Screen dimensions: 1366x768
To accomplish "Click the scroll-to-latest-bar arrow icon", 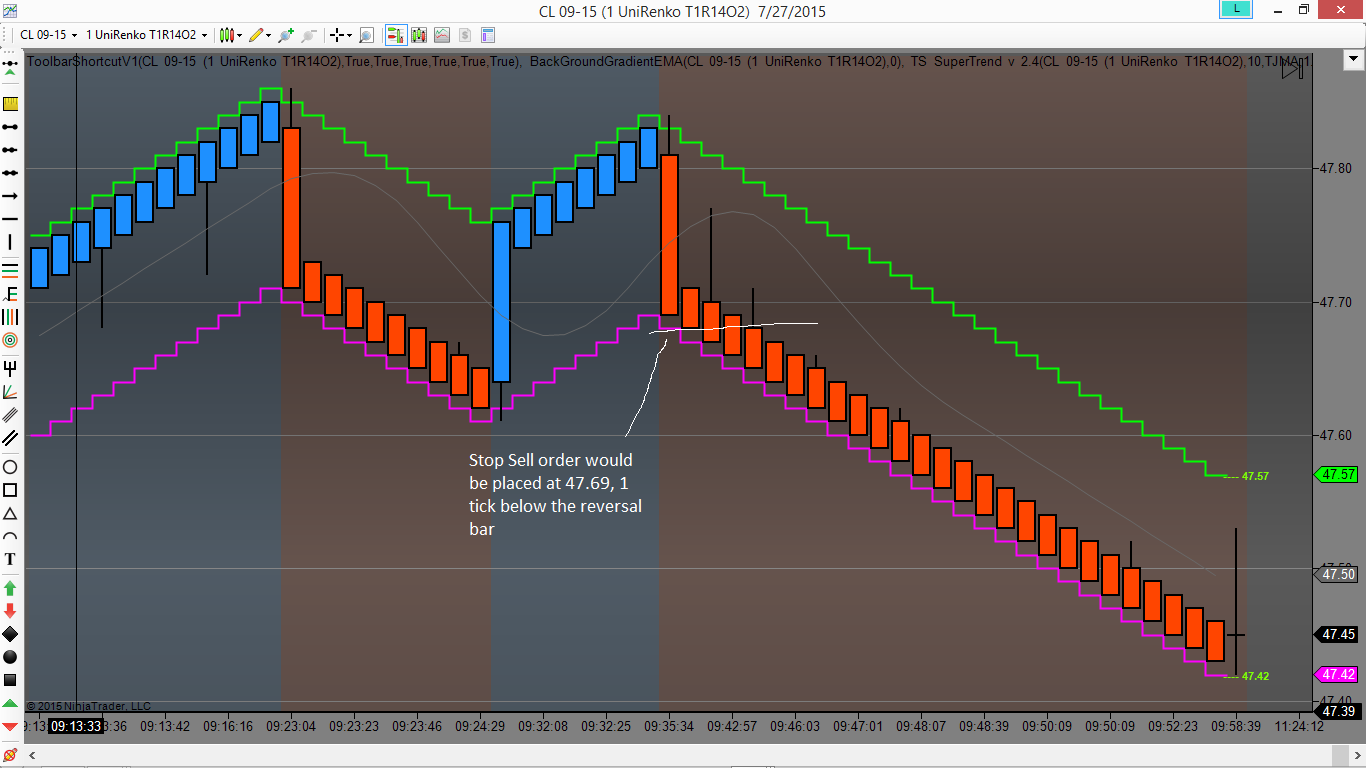I will tap(1292, 70).
